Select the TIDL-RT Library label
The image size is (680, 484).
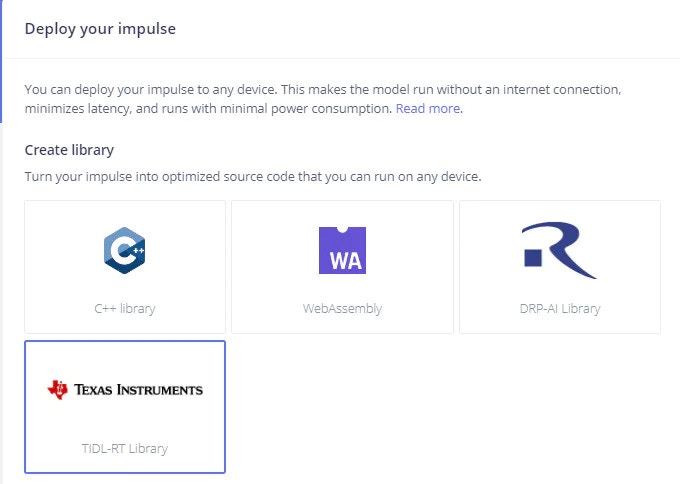125,448
